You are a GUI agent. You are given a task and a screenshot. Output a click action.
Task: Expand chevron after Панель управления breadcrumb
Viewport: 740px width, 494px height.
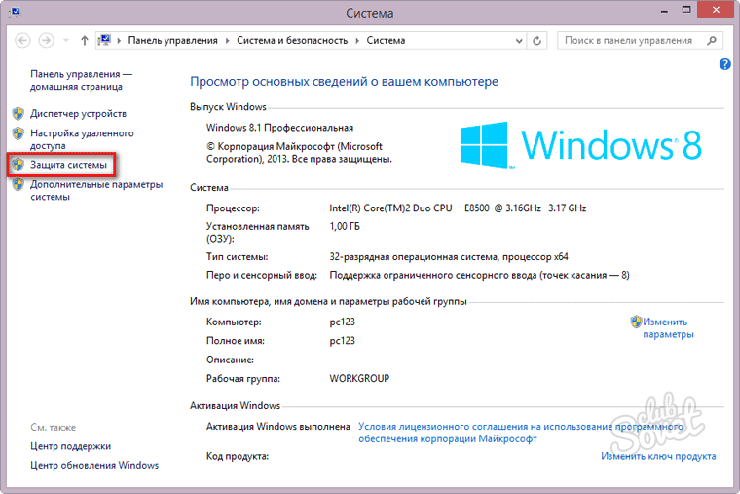pyautogui.click(x=227, y=41)
